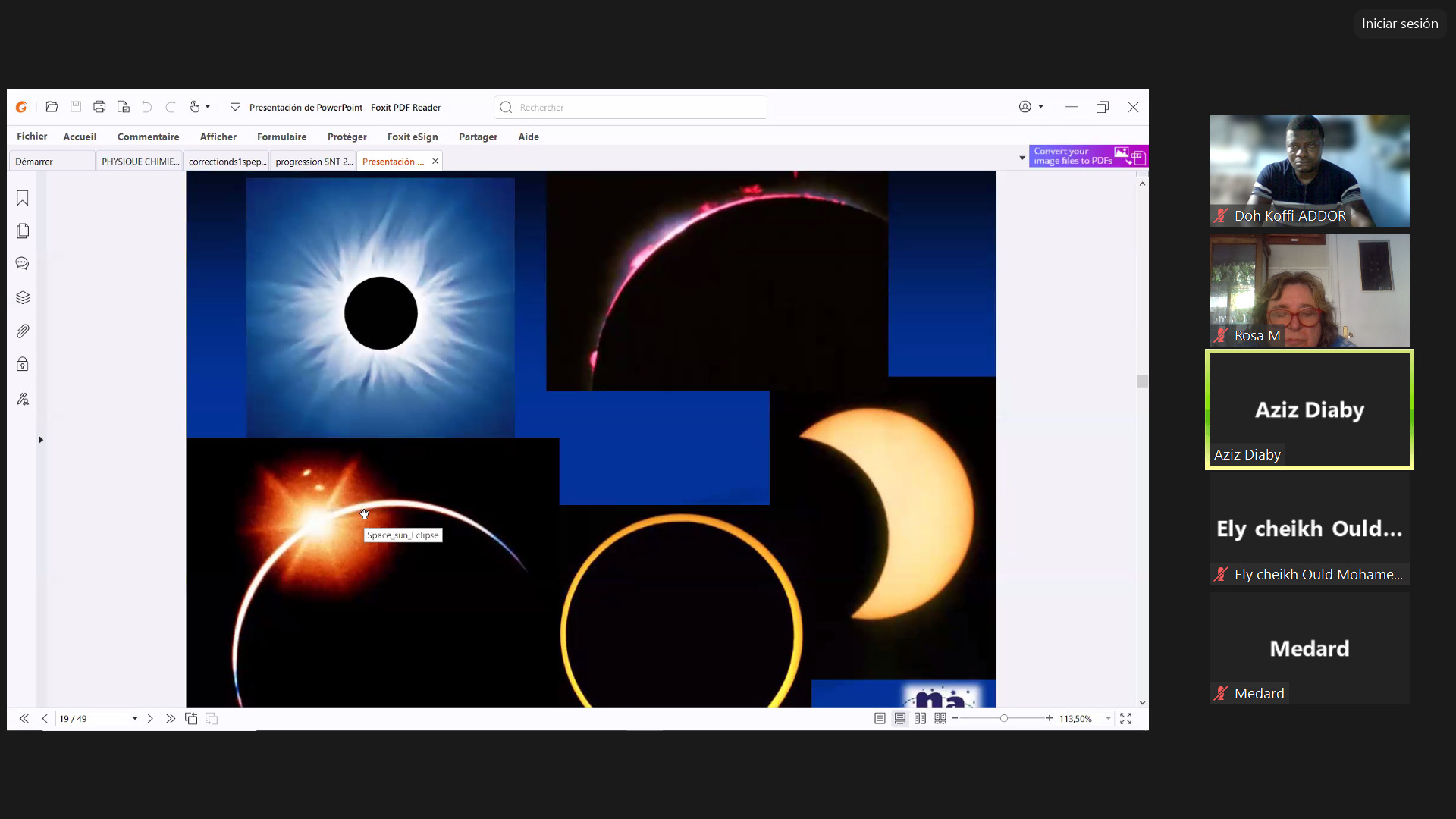Expand the account dropdown arrow
The image size is (1456, 819).
tap(1041, 107)
